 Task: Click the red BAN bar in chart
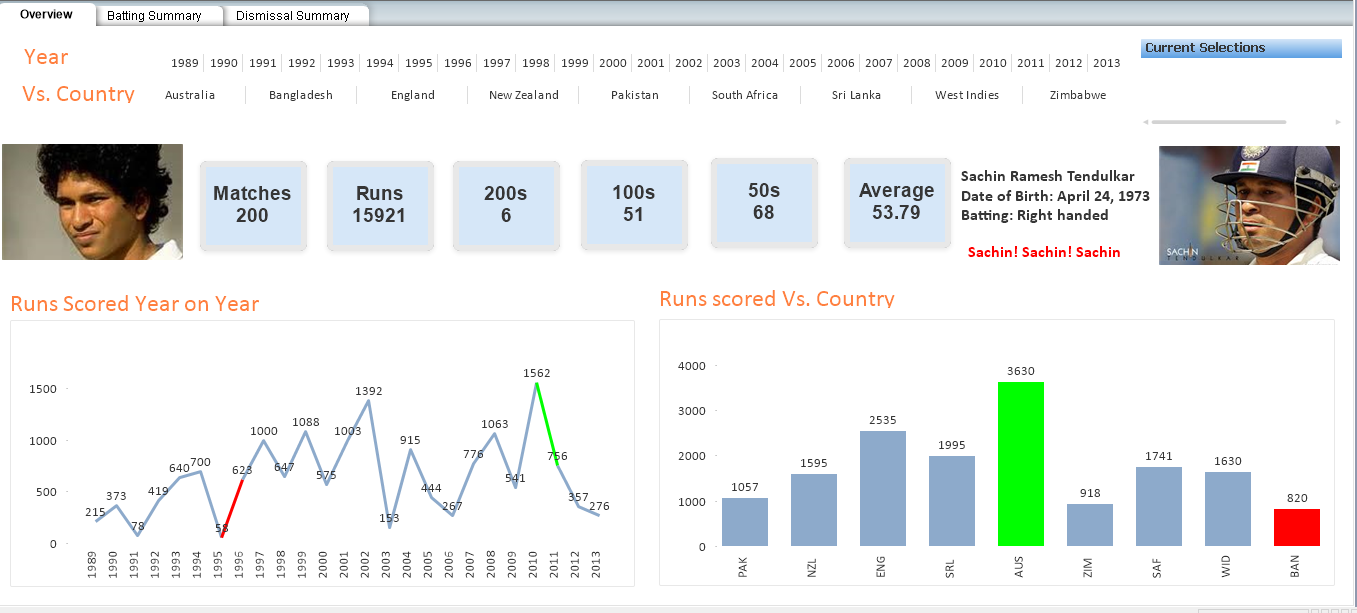tap(1296, 527)
